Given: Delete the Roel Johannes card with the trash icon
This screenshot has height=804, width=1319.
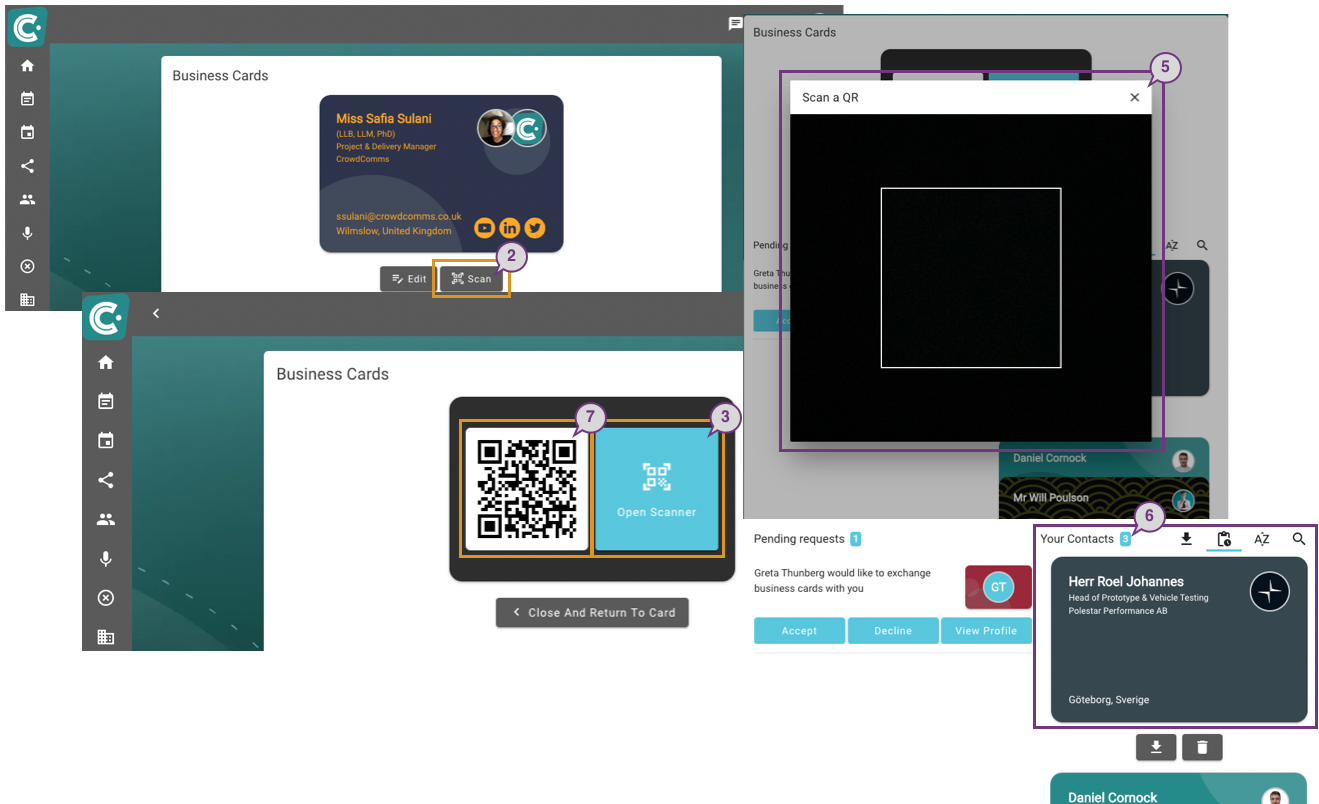Looking at the screenshot, I should pos(1202,747).
